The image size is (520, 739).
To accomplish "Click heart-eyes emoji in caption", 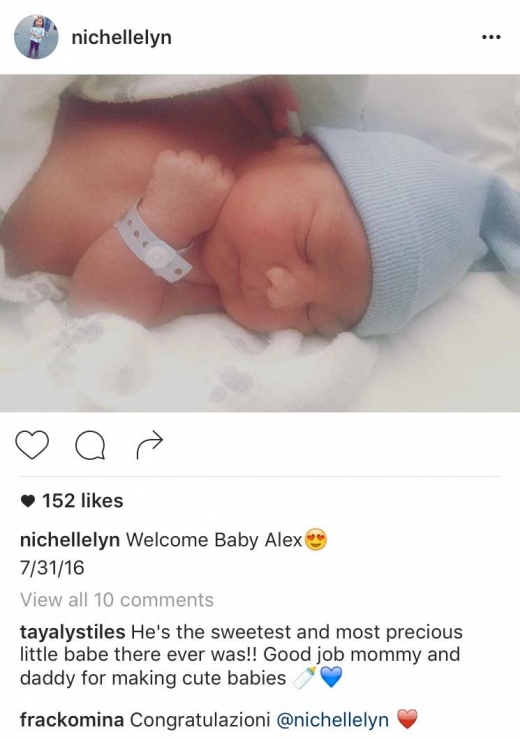I will pyautogui.click(x=316, y=540).
